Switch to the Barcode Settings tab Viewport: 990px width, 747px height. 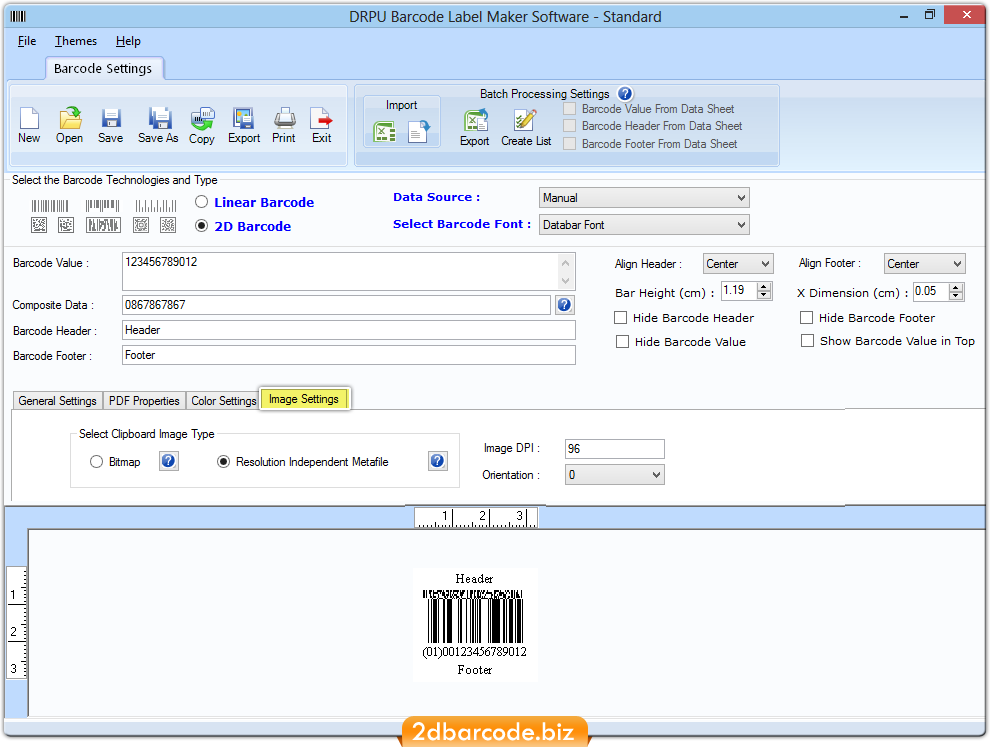pos(104,68)
